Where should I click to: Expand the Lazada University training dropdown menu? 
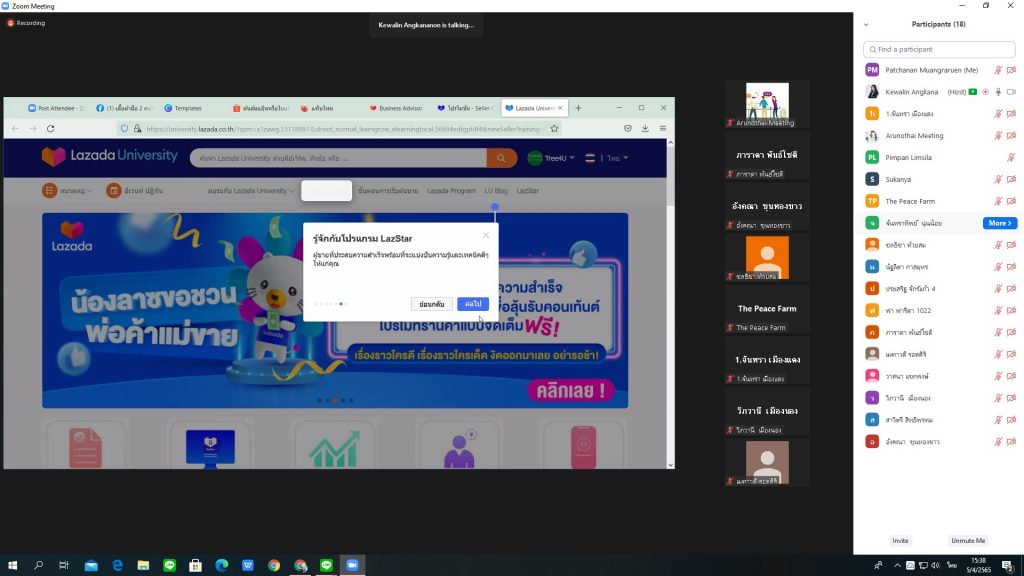coord(251,191)
